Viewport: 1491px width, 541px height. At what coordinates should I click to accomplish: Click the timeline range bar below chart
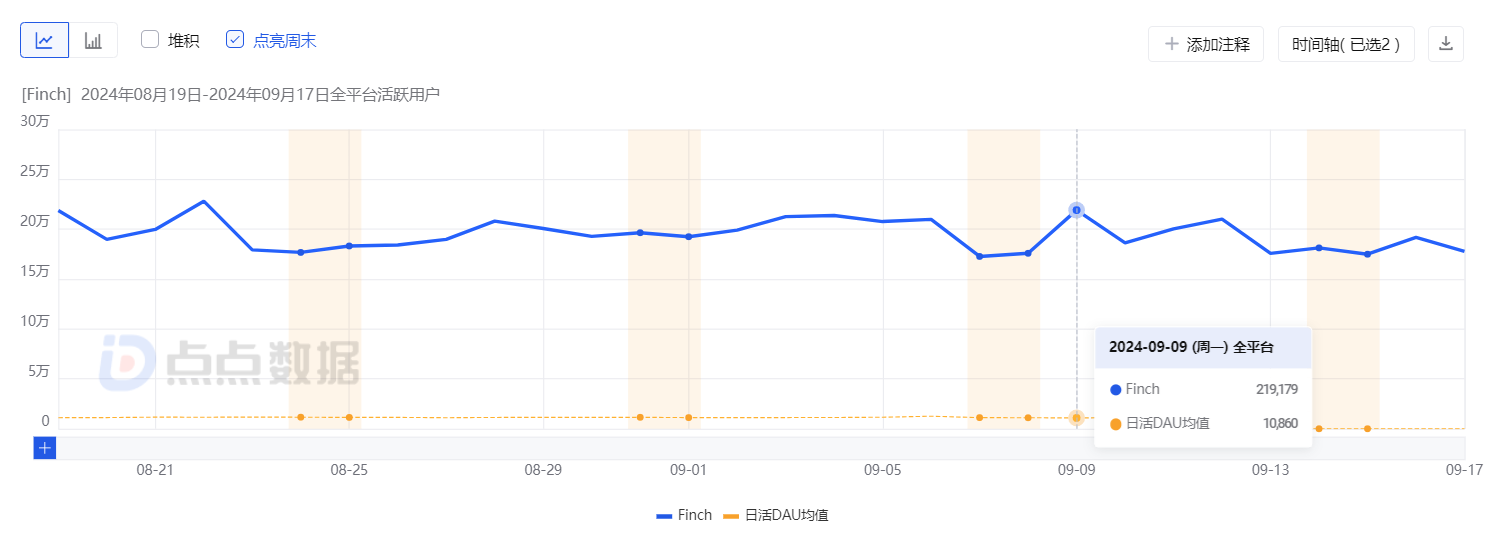click(x=761, y=448)
